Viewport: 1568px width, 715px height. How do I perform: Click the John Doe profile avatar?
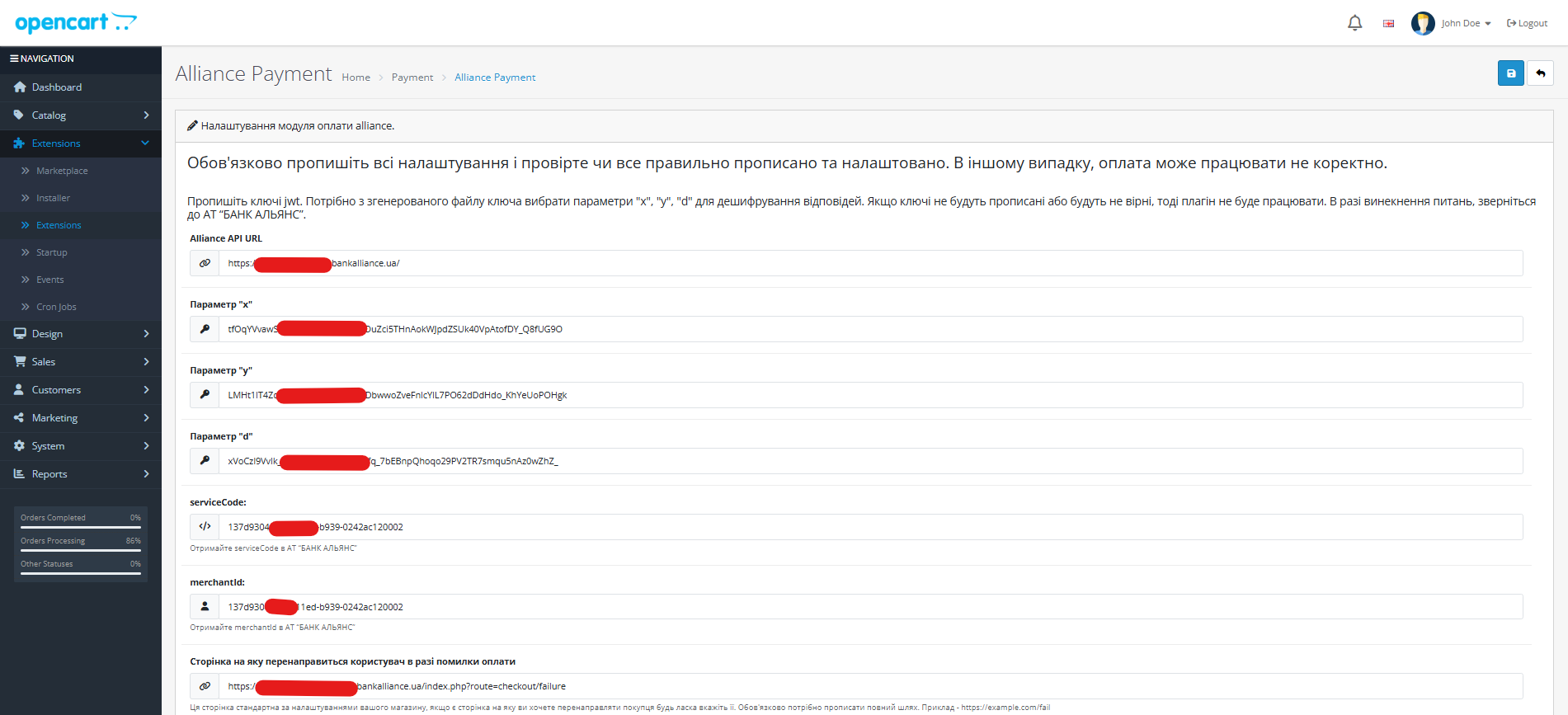pyautogui.click(x=1422, y=23)
